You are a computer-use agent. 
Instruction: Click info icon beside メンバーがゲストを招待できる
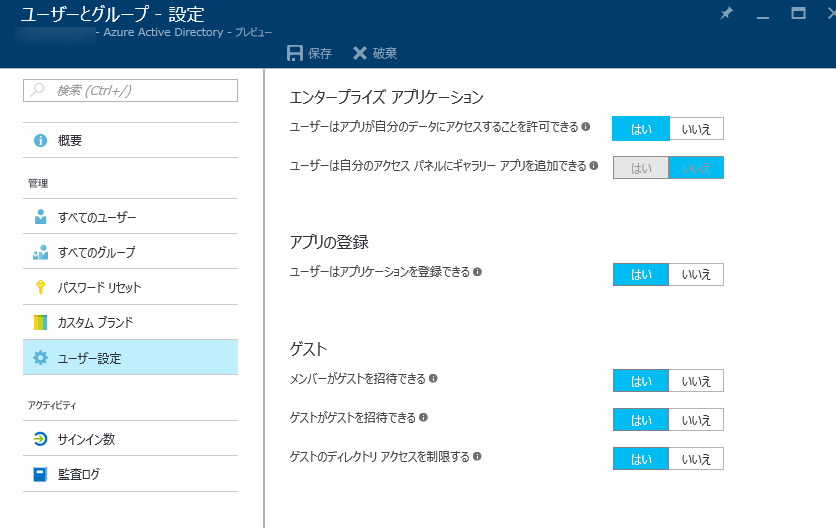pyautogui.click(x=433, y=378)
